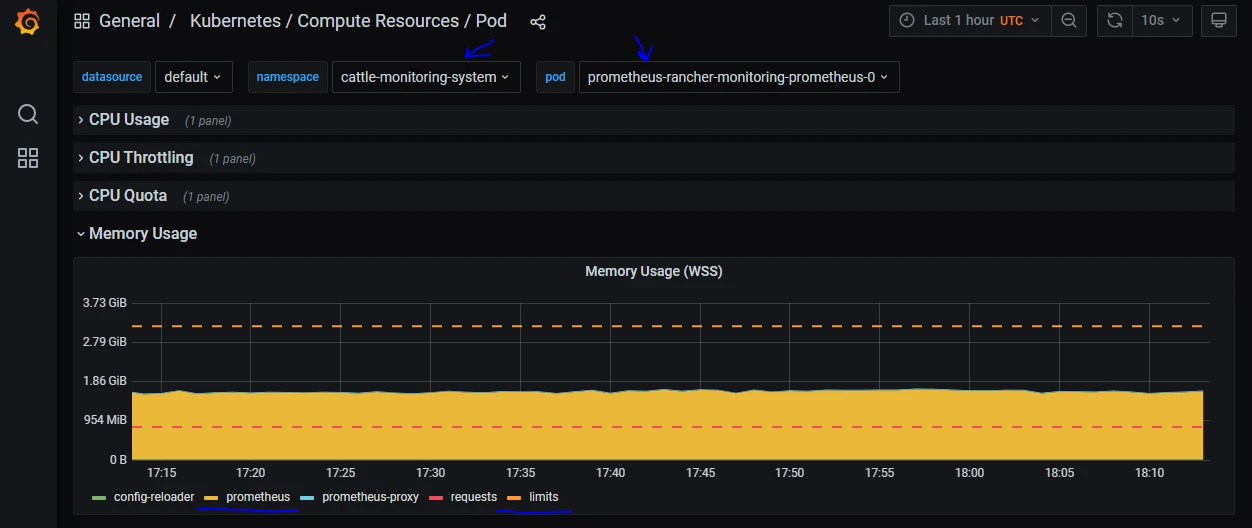
Task: Expand the CPU Quota row
Action: (654, 196)
